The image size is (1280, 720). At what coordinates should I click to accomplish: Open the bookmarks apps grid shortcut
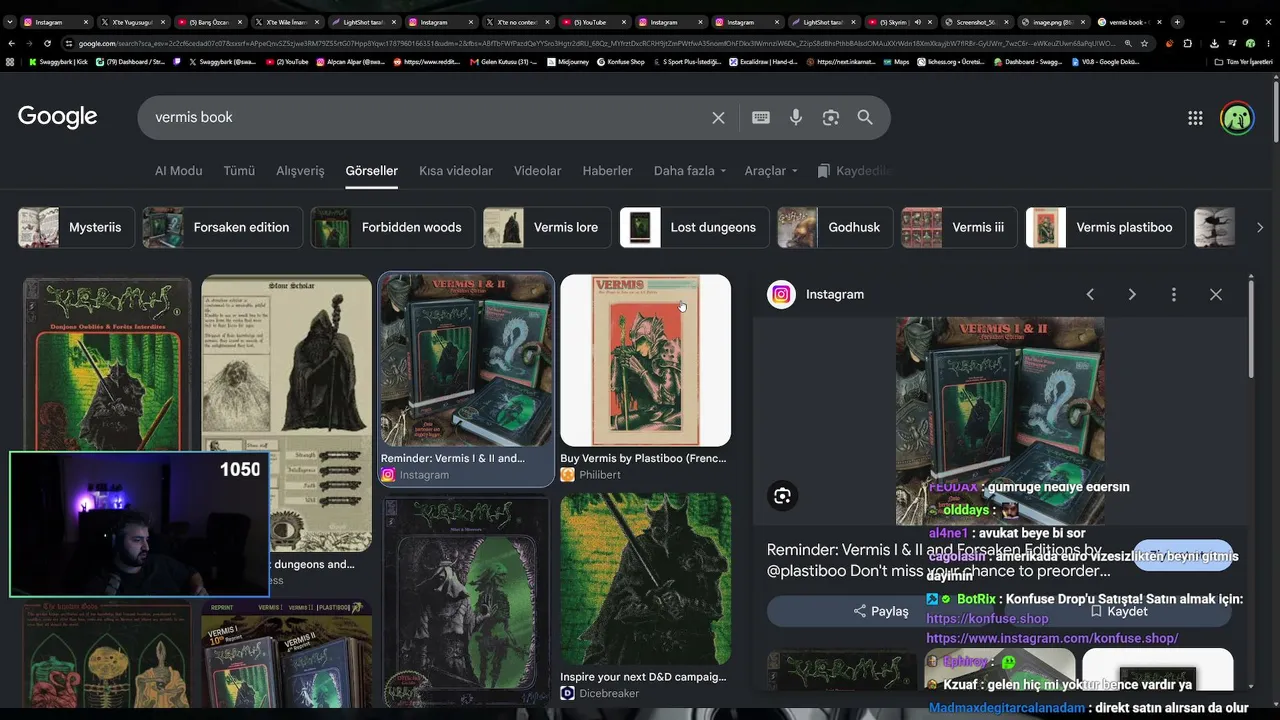[x=10, y=62]
